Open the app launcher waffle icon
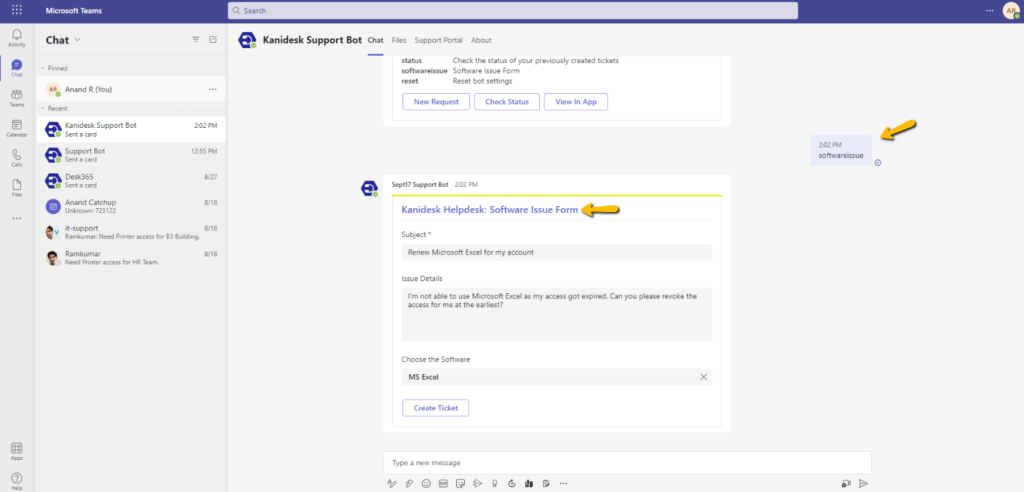Viewport: 1024px width, 492px height. point(17,10)
